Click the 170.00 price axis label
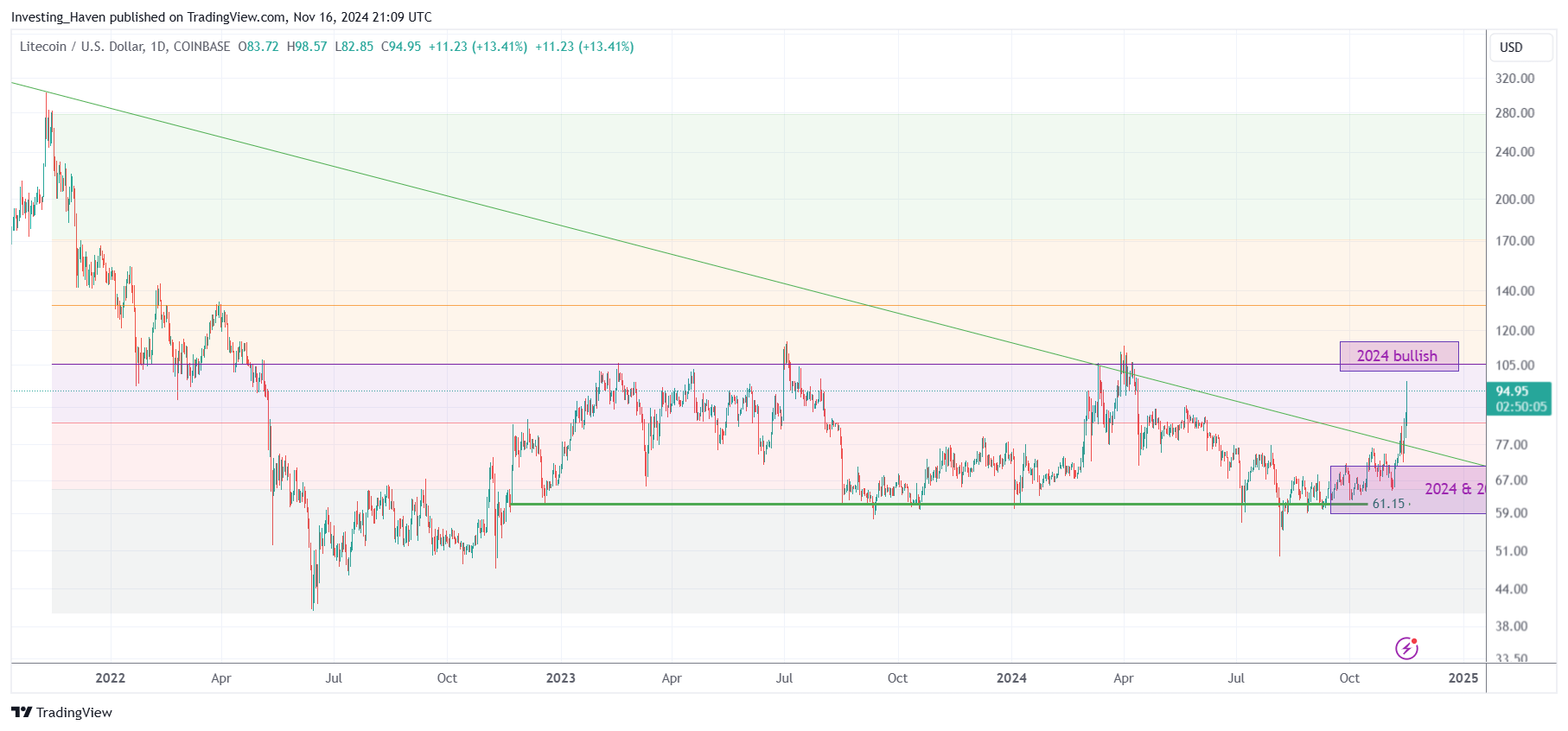Image resolution: width=1568 pixels, height=731 pixels. [x=1514, y=241]
